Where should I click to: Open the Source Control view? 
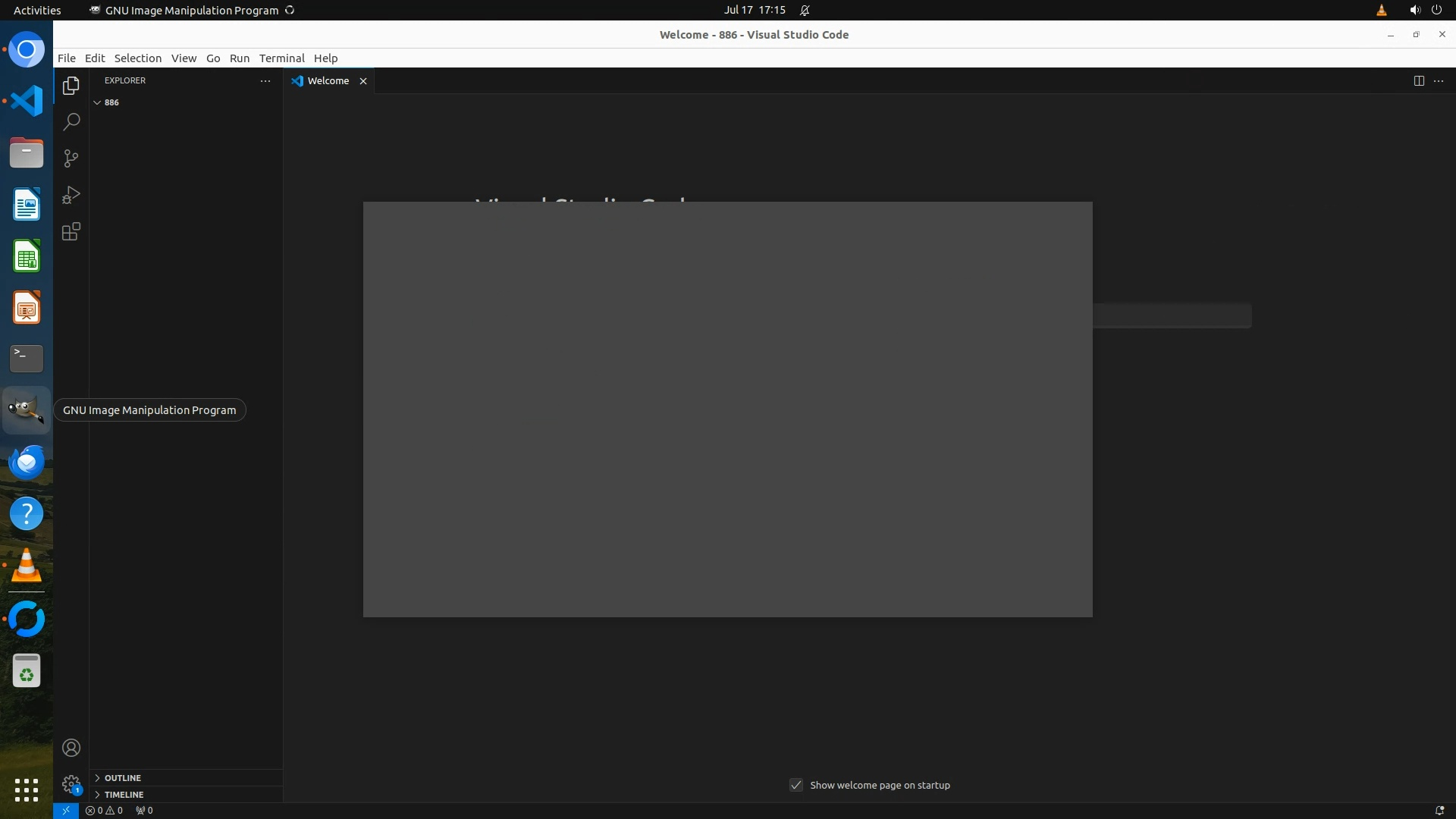click(x=71, y=158)
